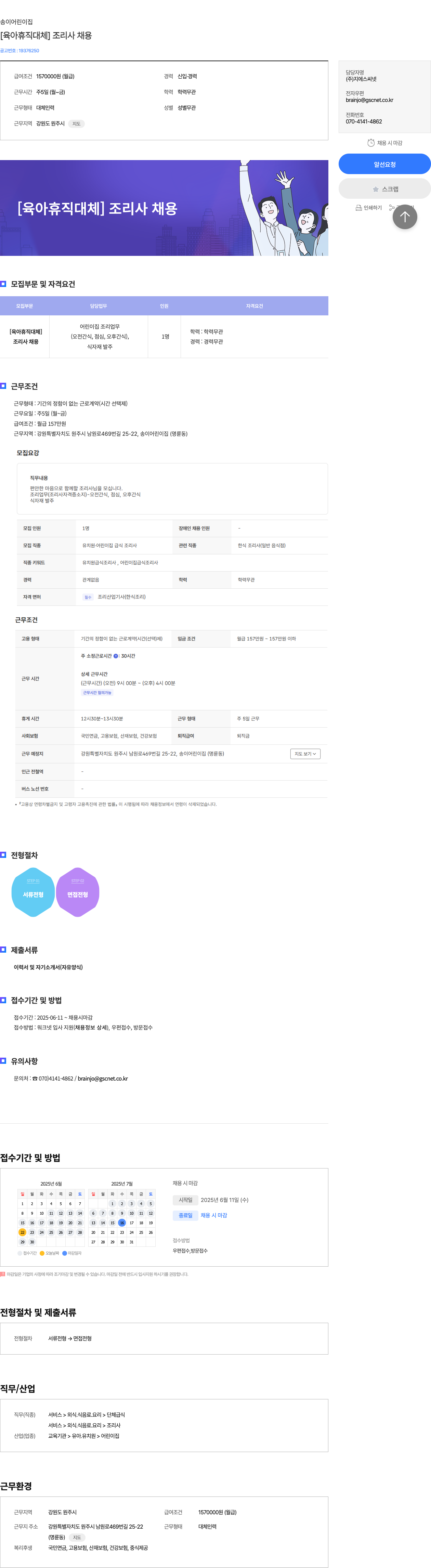Click 서비스 > 외식.식음료.요리 > 단체급식 row

(x=87, y=1415)
